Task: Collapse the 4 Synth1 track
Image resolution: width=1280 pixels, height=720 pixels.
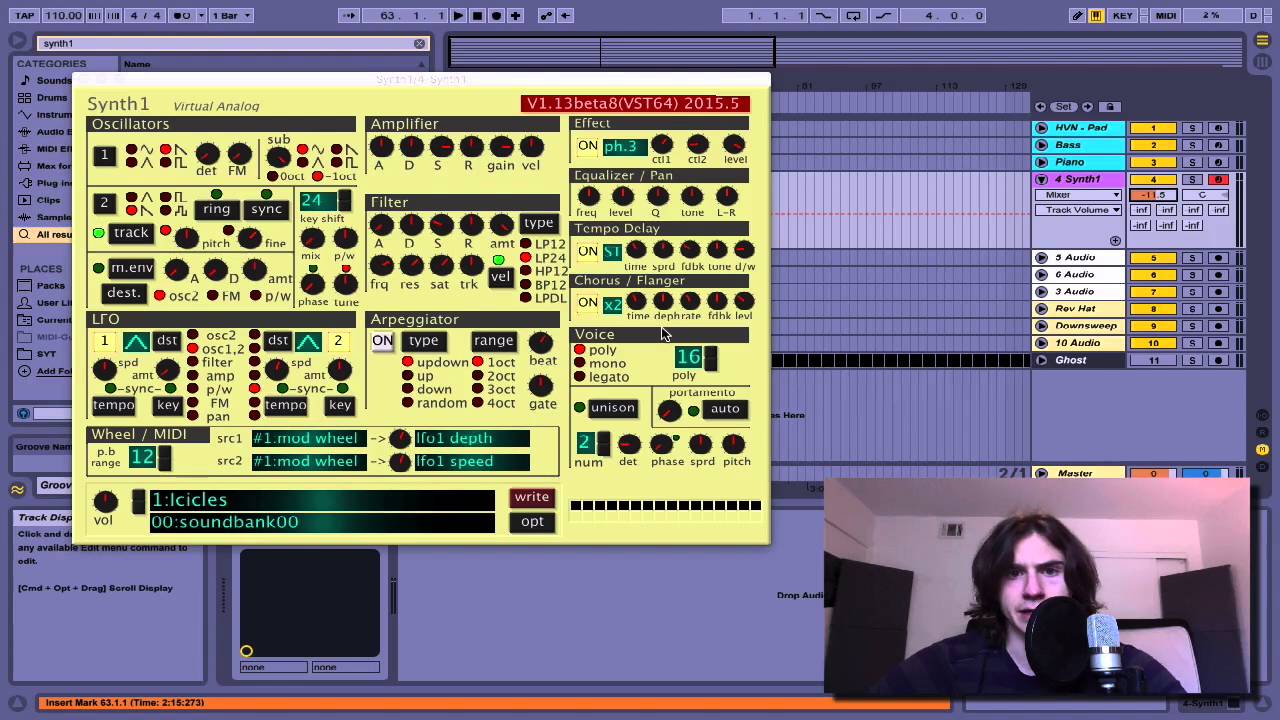Action: point(1041,179)
